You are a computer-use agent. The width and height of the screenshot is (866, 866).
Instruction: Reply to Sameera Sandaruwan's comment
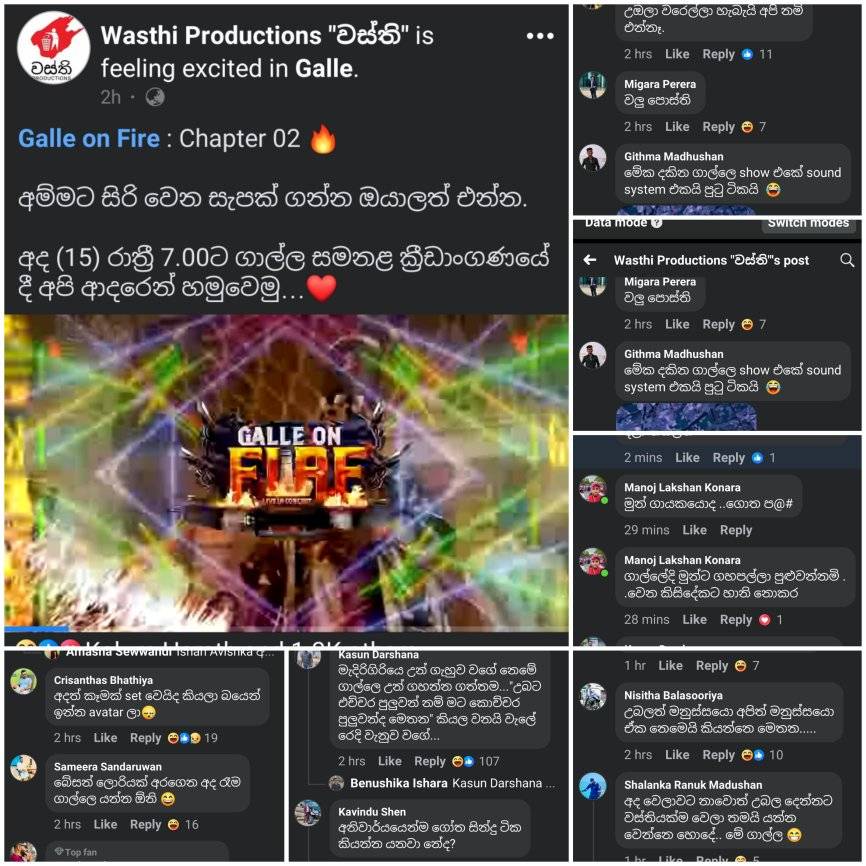pos(145,825)
